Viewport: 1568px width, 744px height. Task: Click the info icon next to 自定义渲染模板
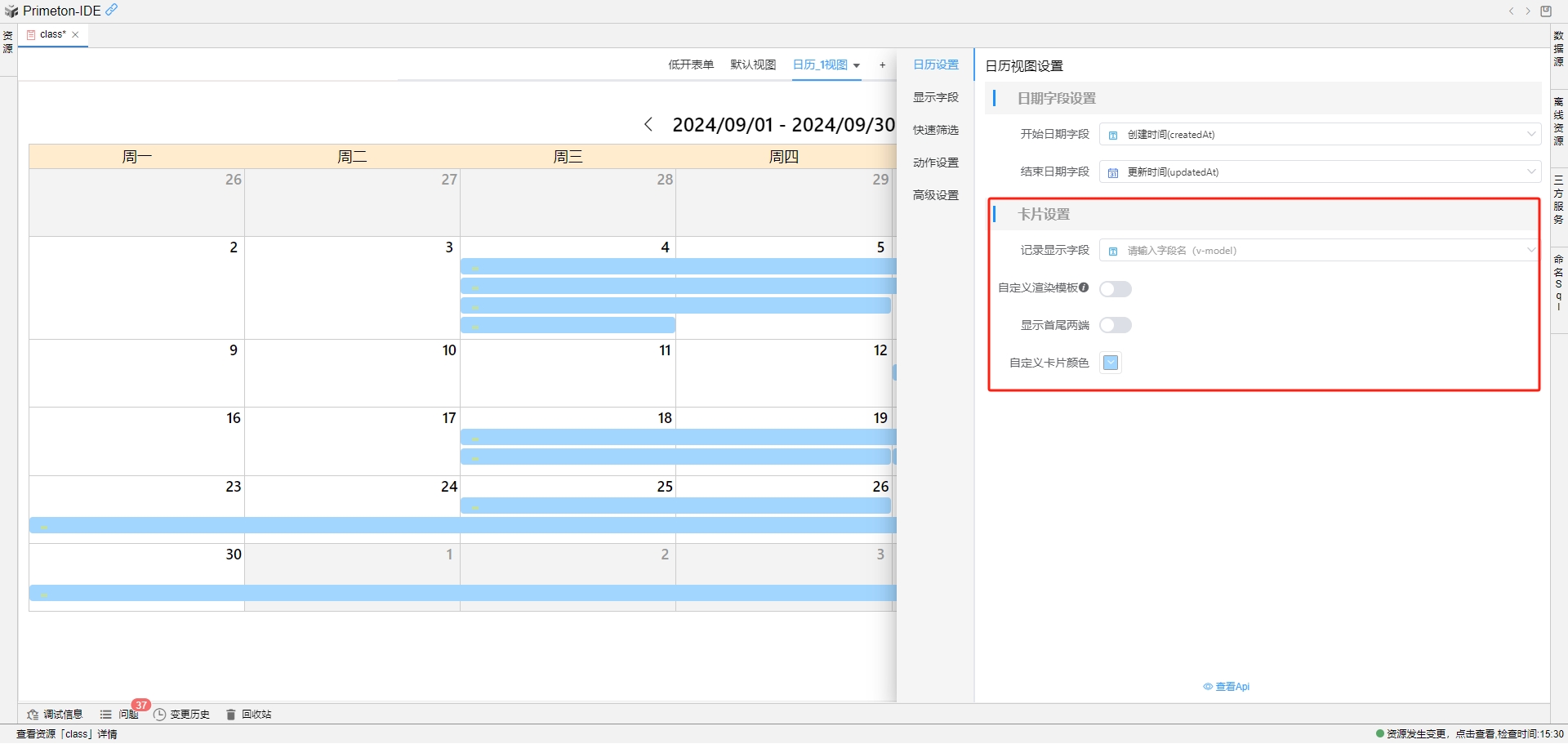1084,287
